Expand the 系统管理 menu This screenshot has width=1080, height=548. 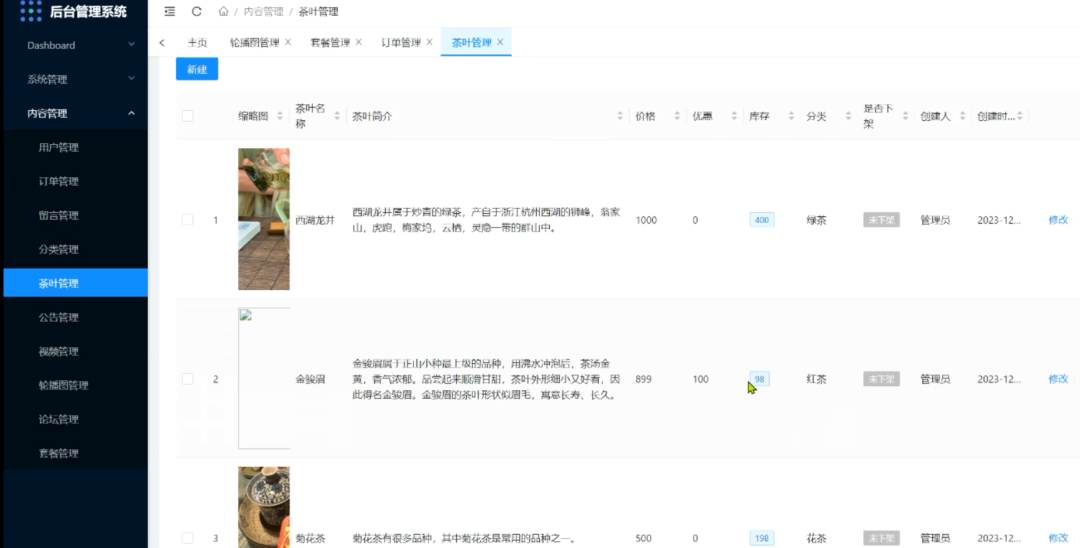[x=76, y=79]
